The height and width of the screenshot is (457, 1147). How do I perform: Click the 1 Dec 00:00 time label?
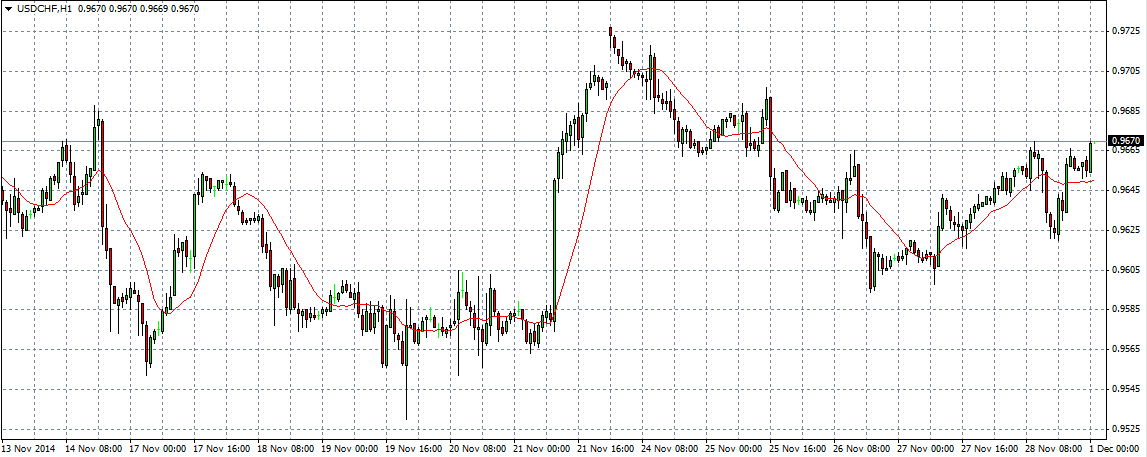[1118, 449]
